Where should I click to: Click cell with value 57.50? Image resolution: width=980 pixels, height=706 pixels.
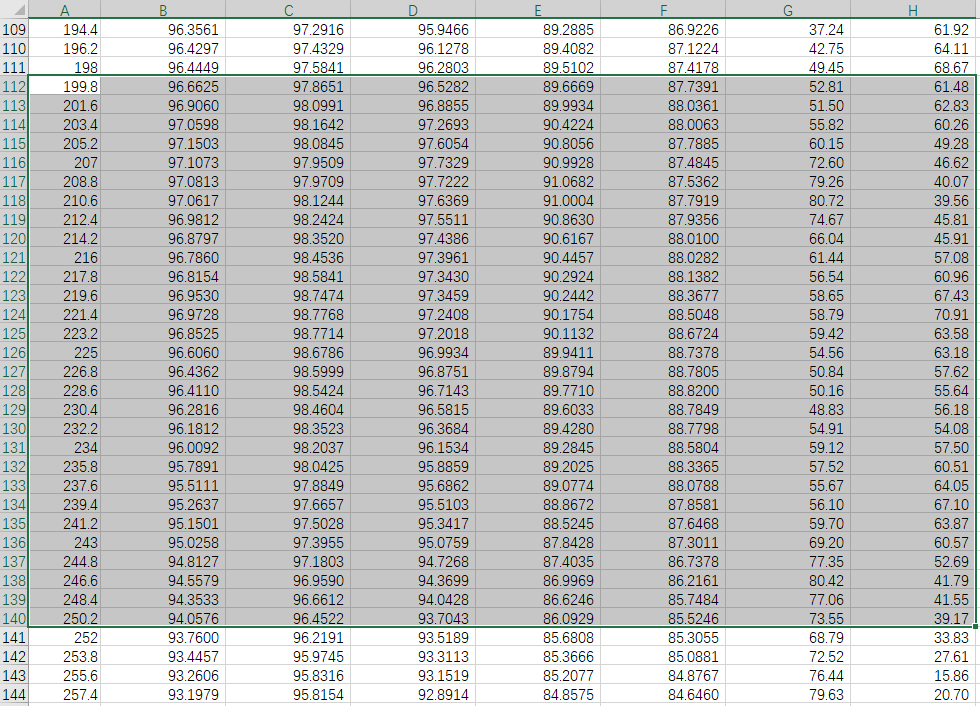(912, 447)
